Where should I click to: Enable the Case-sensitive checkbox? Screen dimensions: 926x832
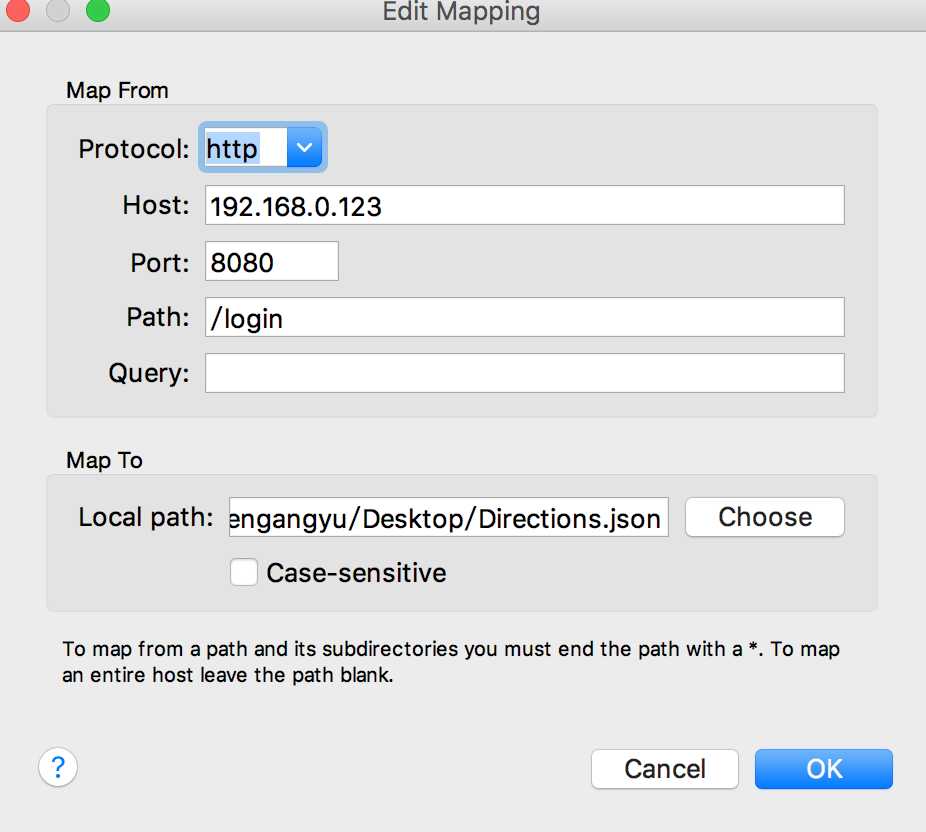tap(244, 572)
